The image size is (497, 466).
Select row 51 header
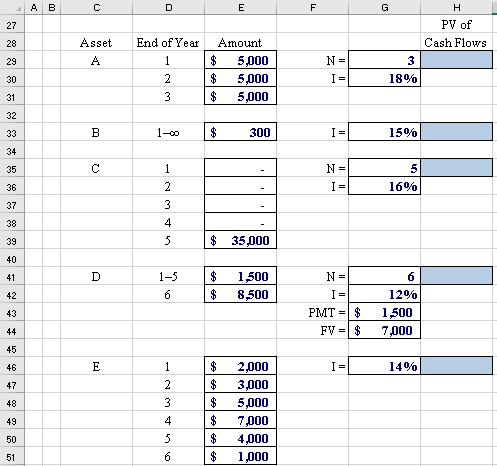click(x=12, y=457)
